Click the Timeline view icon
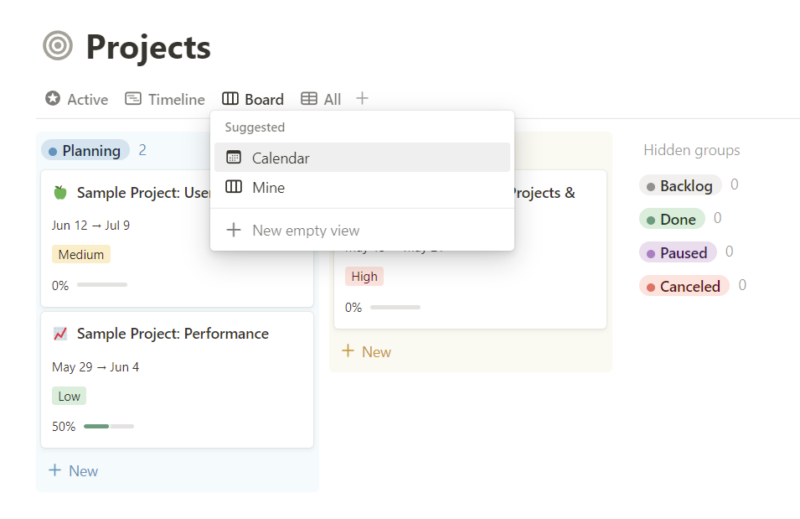 point(133,99)
